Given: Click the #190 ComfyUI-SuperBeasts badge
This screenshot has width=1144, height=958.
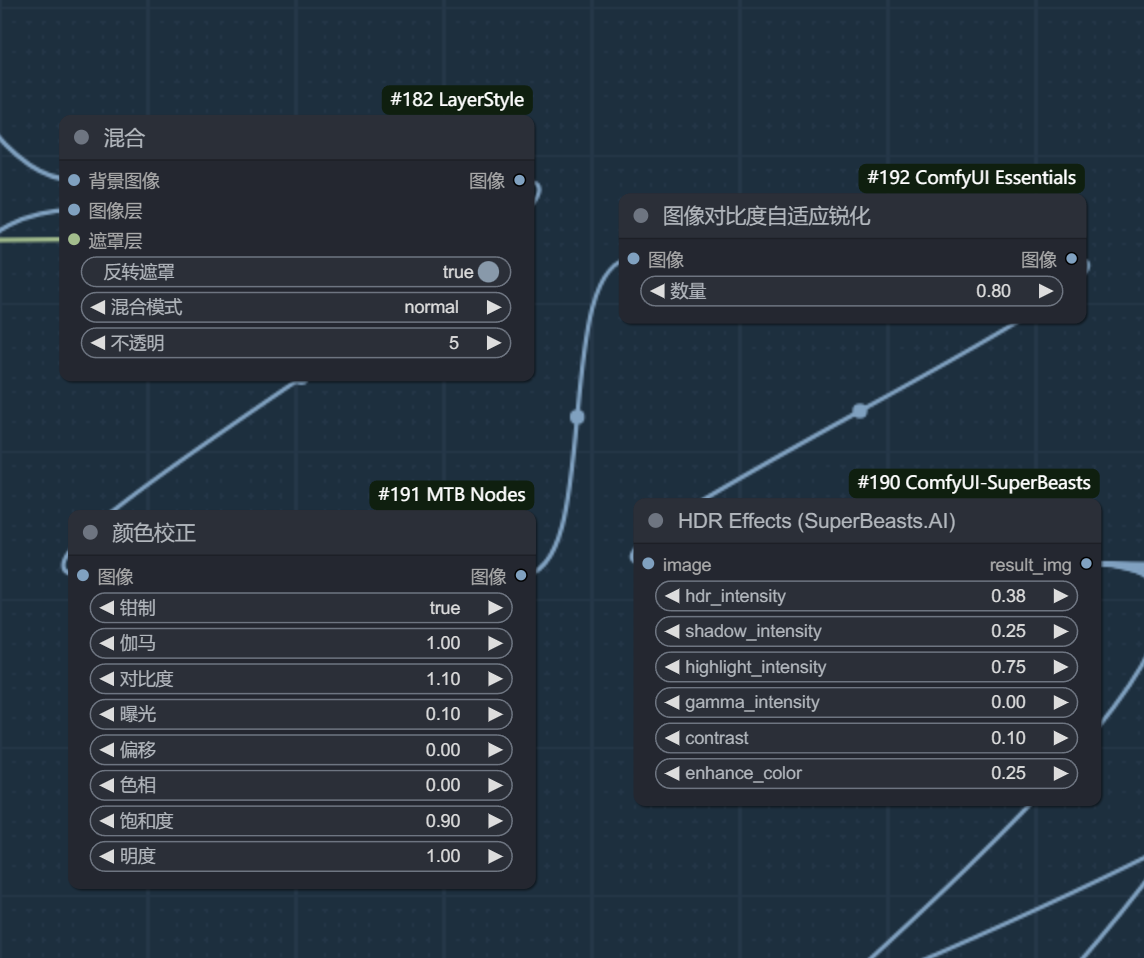Looking at the screenshot, I should pos(974,482).
